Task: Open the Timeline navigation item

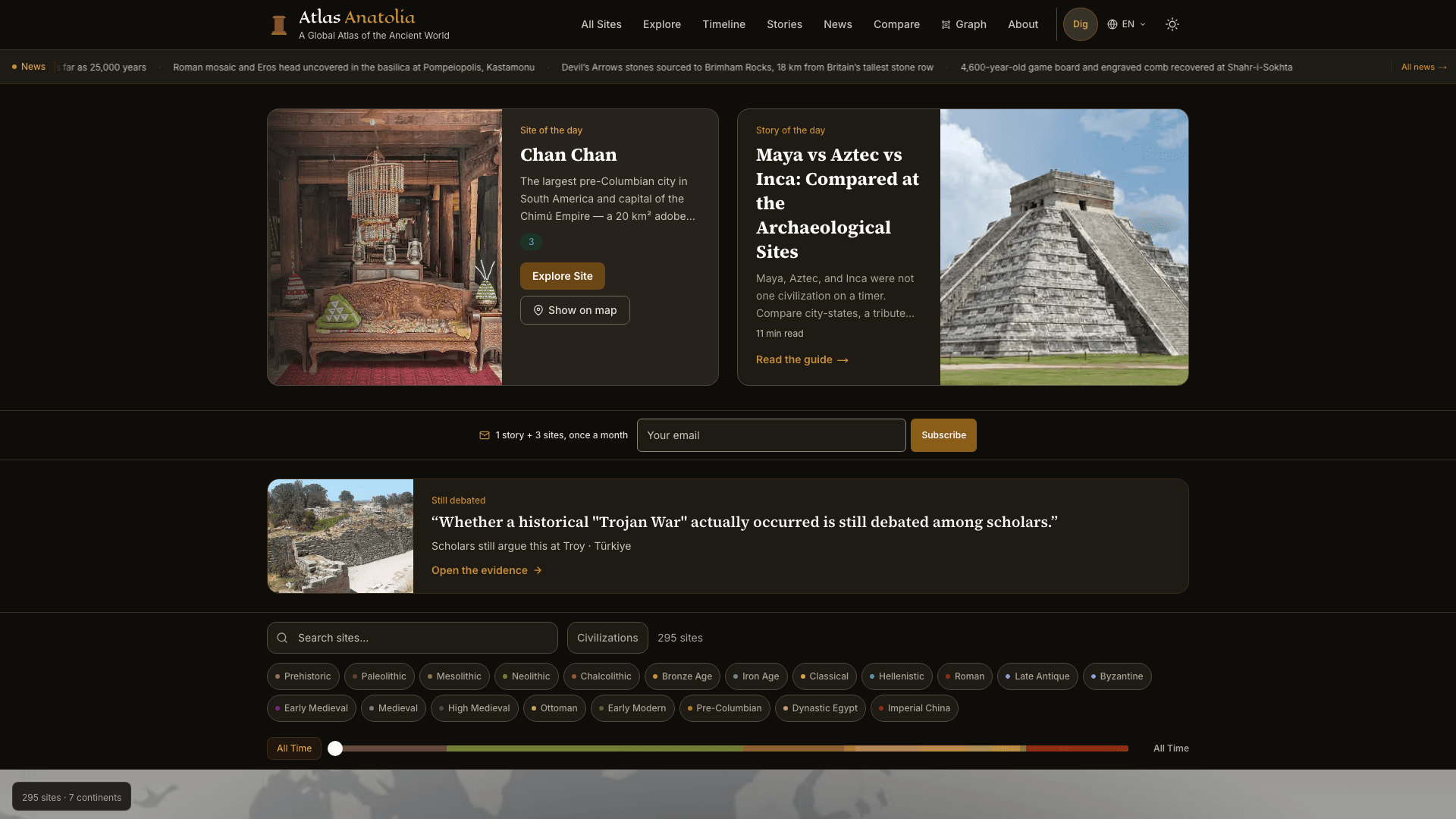Action: pos(723,24)
